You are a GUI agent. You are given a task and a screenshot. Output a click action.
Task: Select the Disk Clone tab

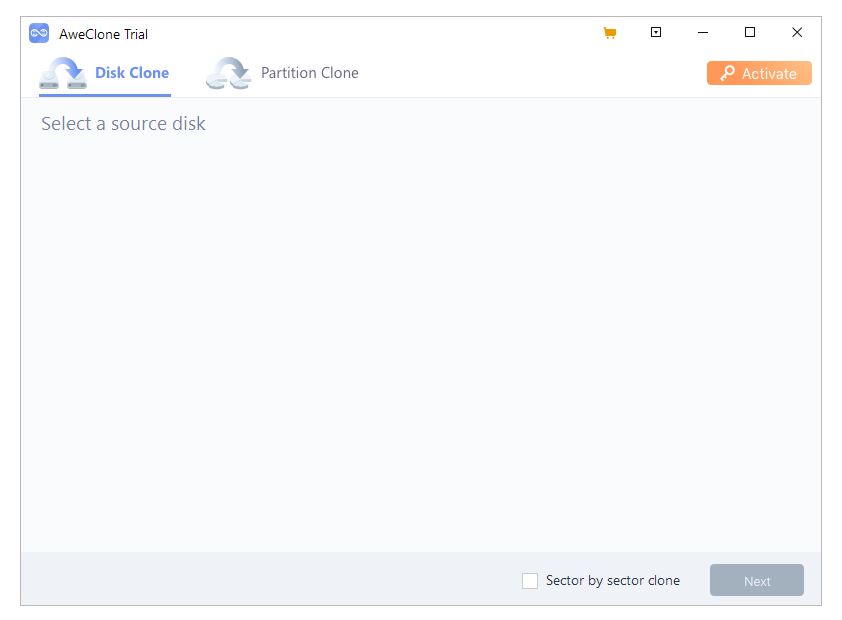(x=131, y=72)
